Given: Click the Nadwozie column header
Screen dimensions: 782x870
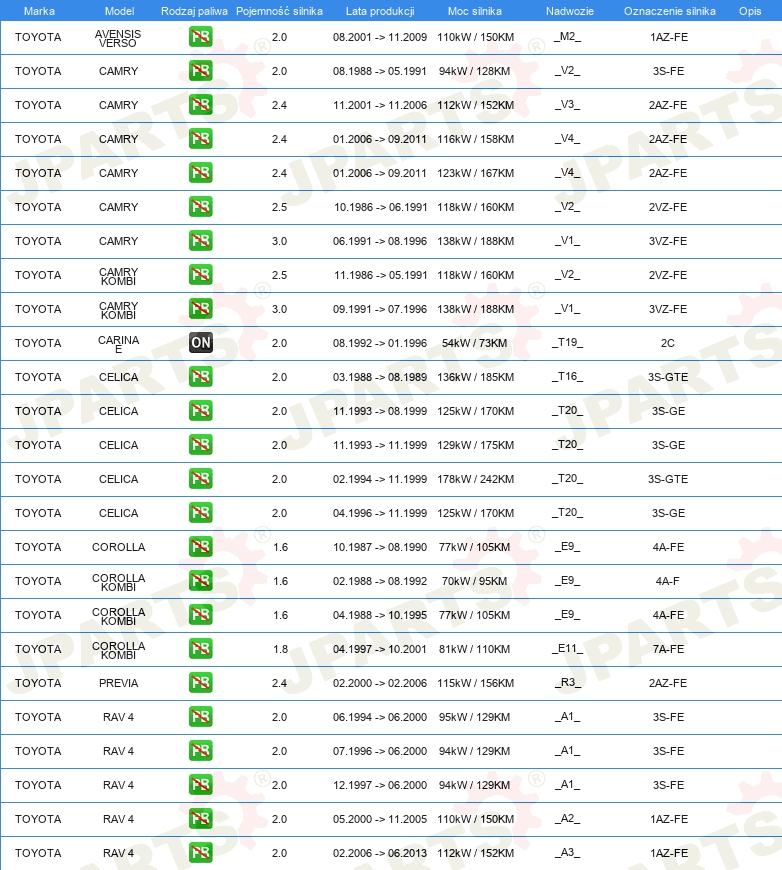Looking at the screenshot, I should point(569,11).
